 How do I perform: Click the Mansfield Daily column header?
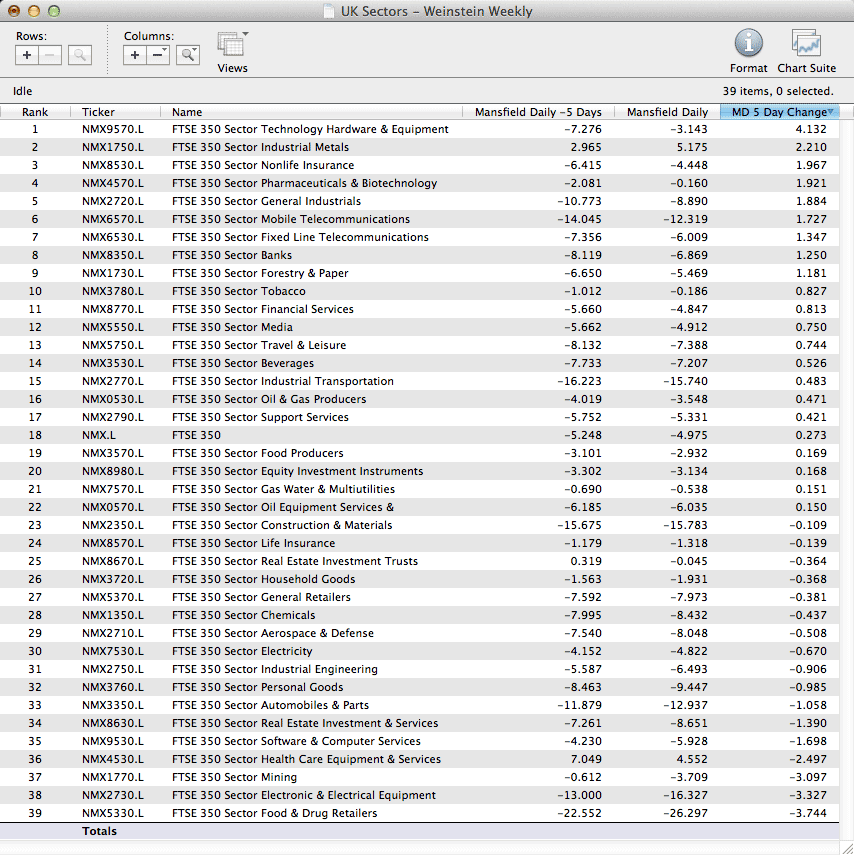click(x=666, y=112)
